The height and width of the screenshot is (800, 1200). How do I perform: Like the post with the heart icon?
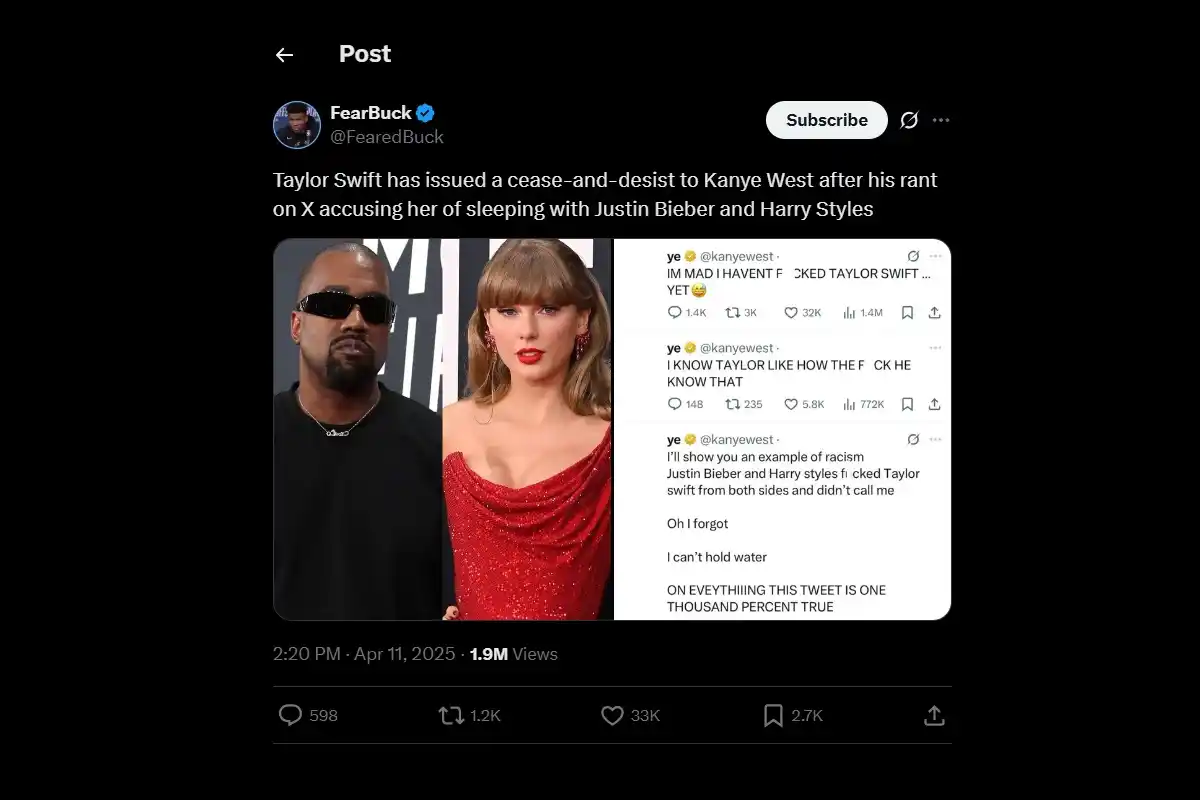(x=611, y=715)
